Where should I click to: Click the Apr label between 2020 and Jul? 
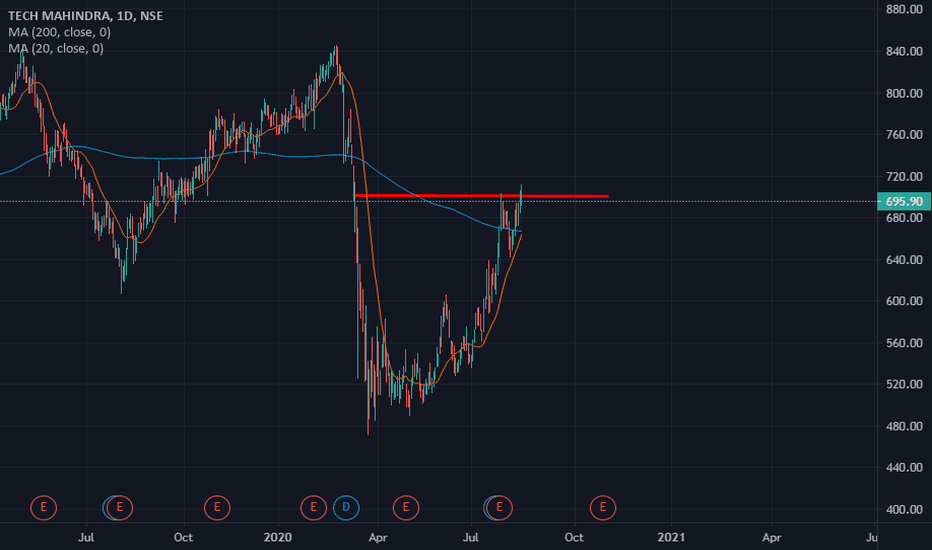coord(377,538)
